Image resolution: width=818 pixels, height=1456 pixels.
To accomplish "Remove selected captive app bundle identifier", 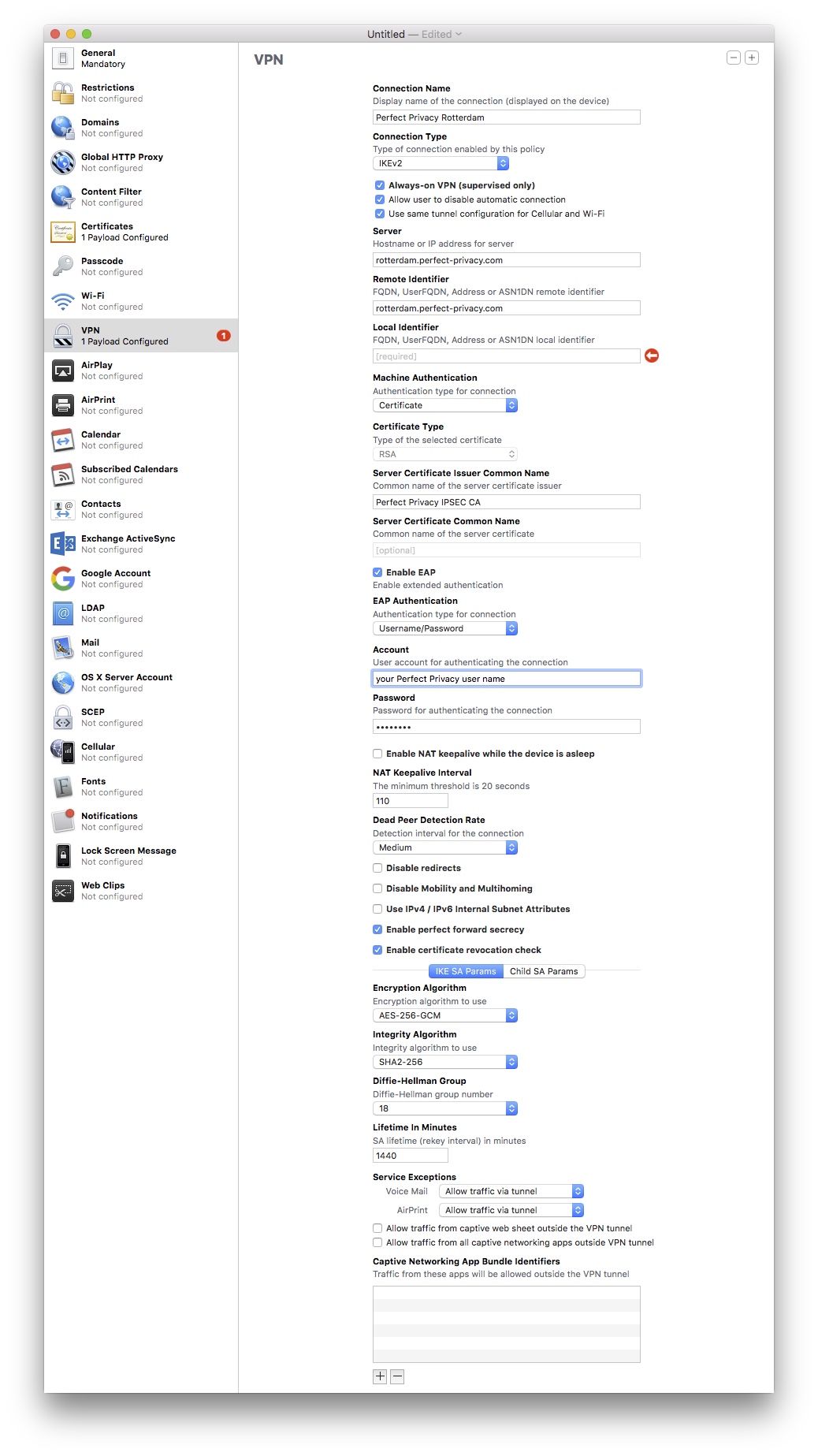I will pyautogui.click(x=397, y=1376).
